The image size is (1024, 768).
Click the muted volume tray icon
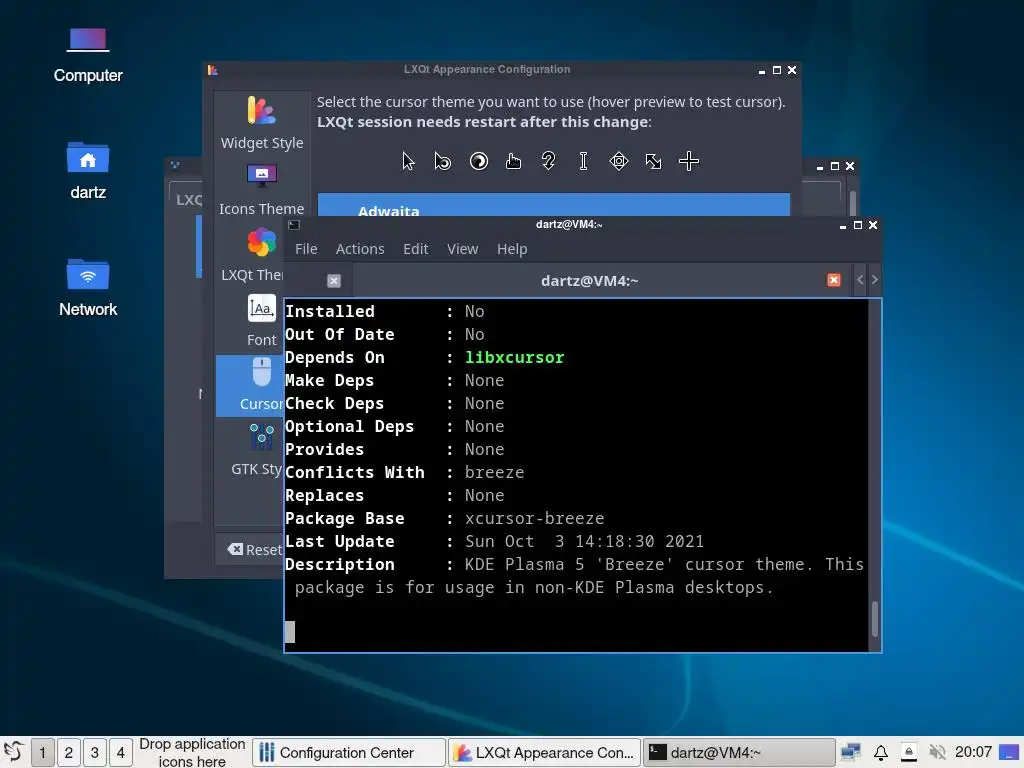(x=938, y=752)
